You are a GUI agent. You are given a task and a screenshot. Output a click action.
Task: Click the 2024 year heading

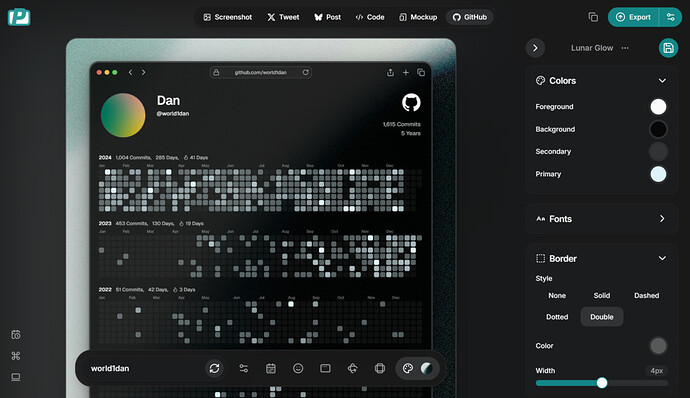[105, 157]
